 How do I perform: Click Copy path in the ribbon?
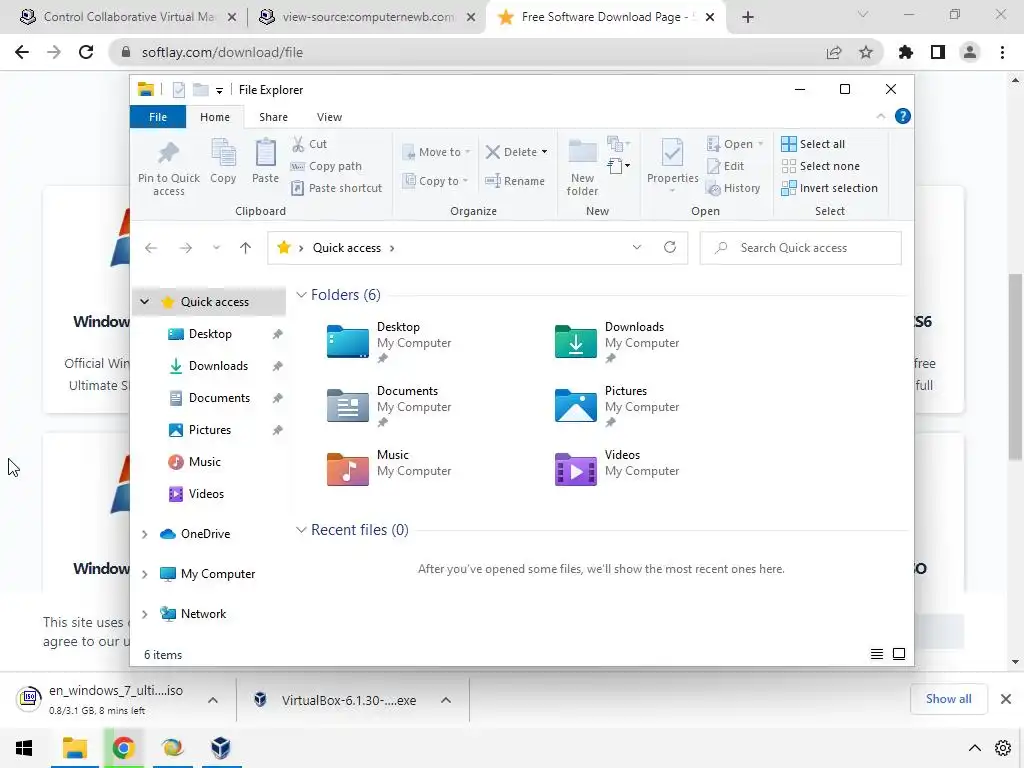point(326,166)
